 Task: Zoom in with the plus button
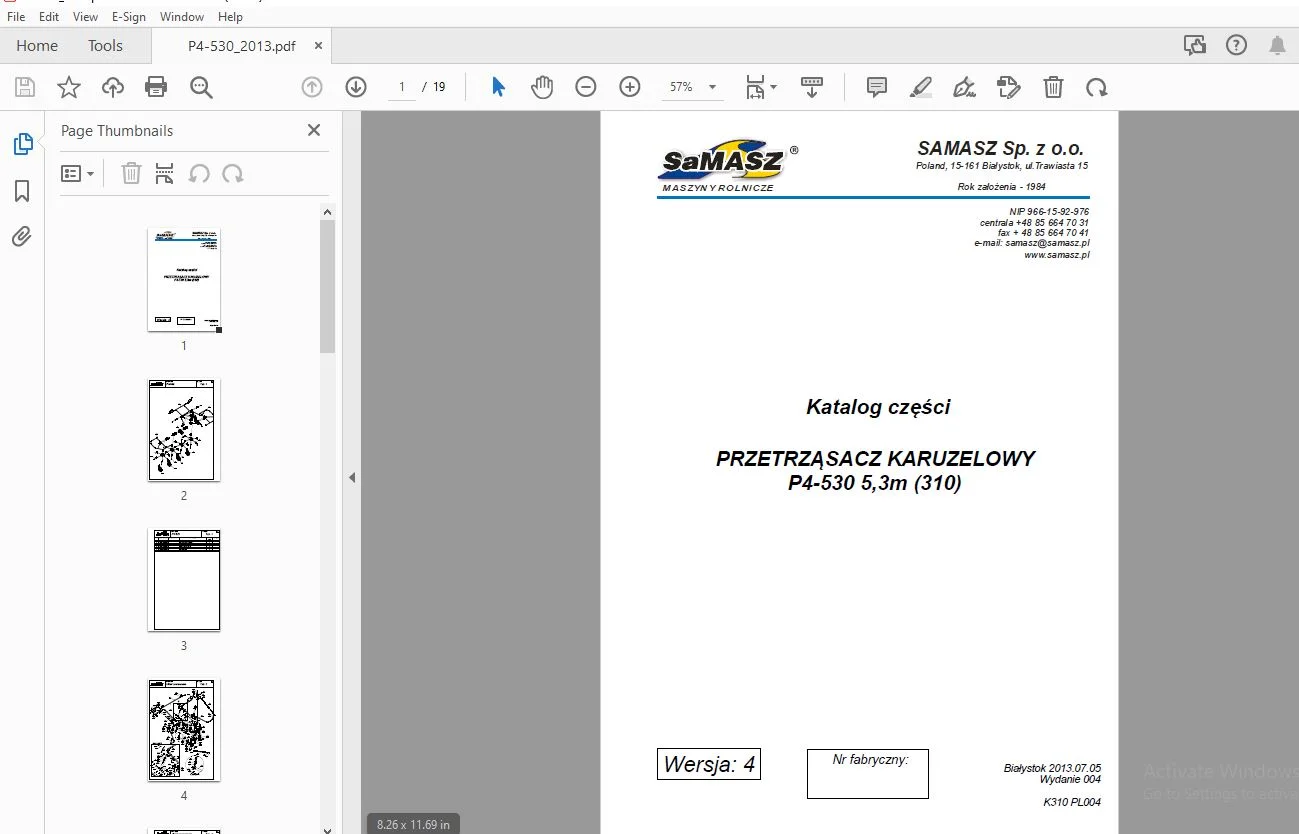[630, 87]
